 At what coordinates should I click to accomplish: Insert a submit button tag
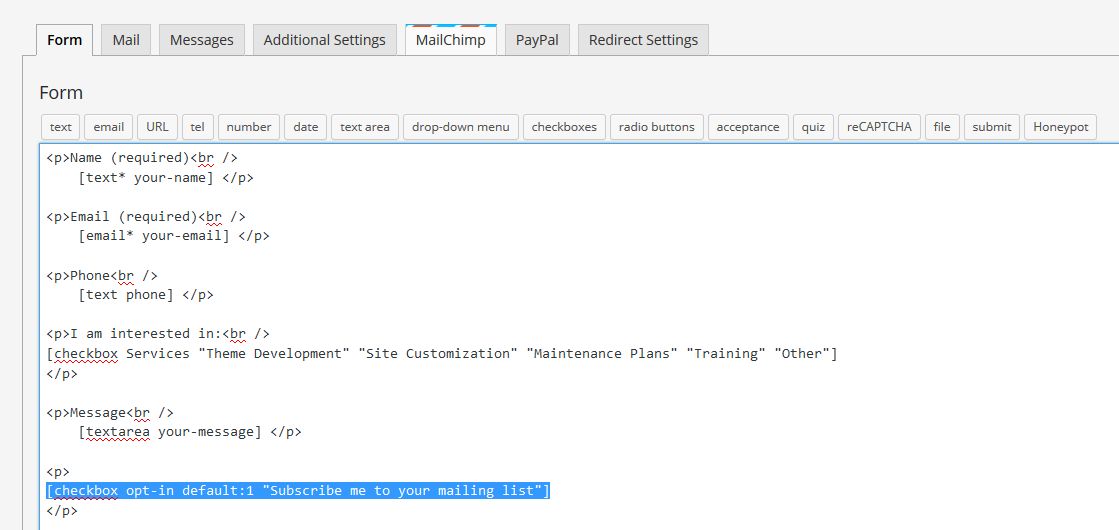point(991,127)
